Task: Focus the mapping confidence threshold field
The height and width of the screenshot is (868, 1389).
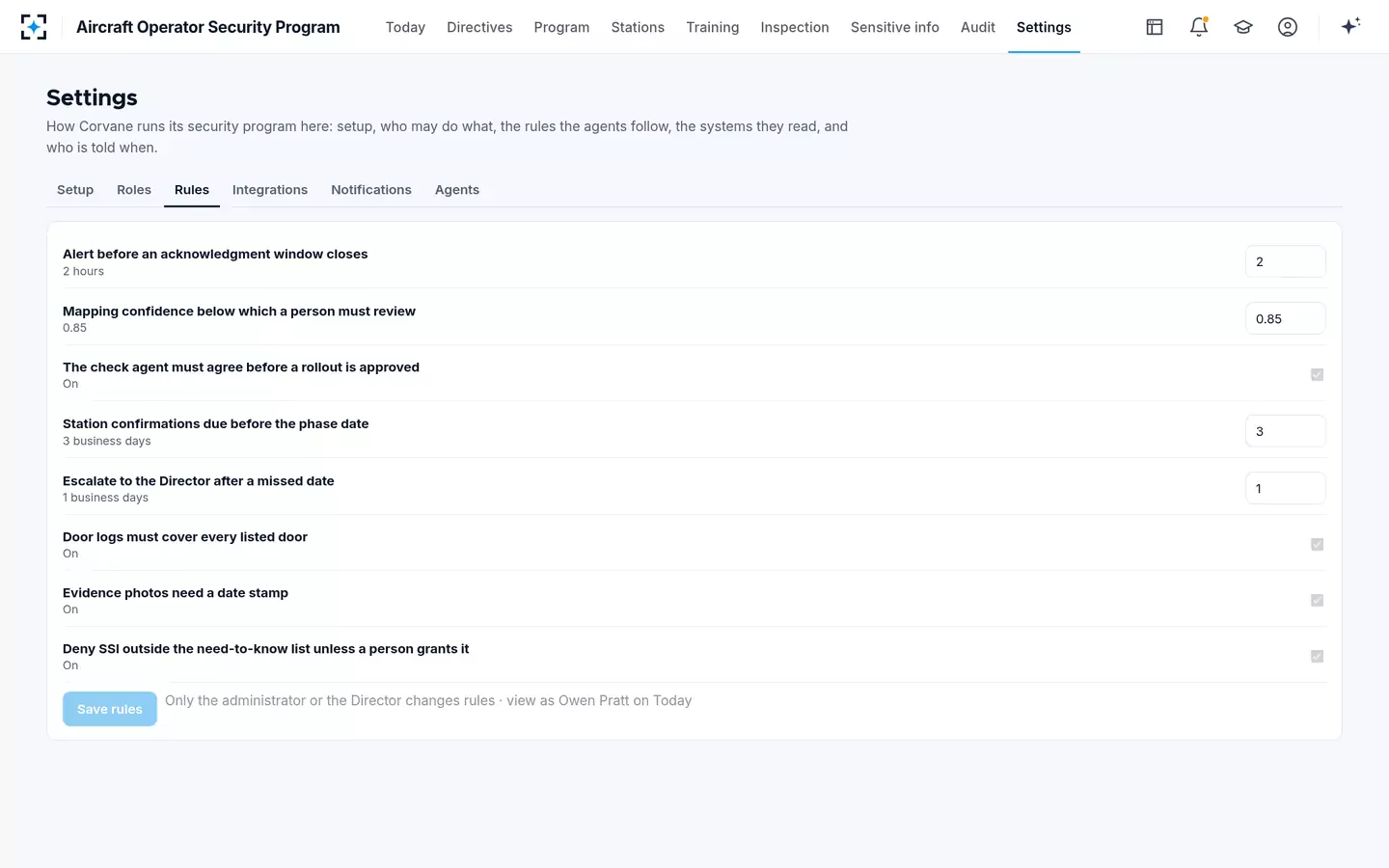Action: tap(1285, 318)
